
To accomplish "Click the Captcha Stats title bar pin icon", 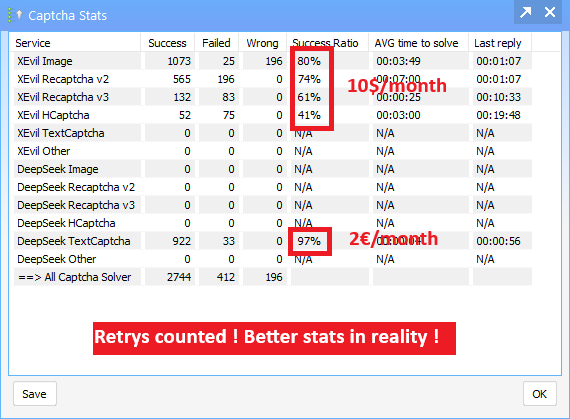I will click(15, 15).
